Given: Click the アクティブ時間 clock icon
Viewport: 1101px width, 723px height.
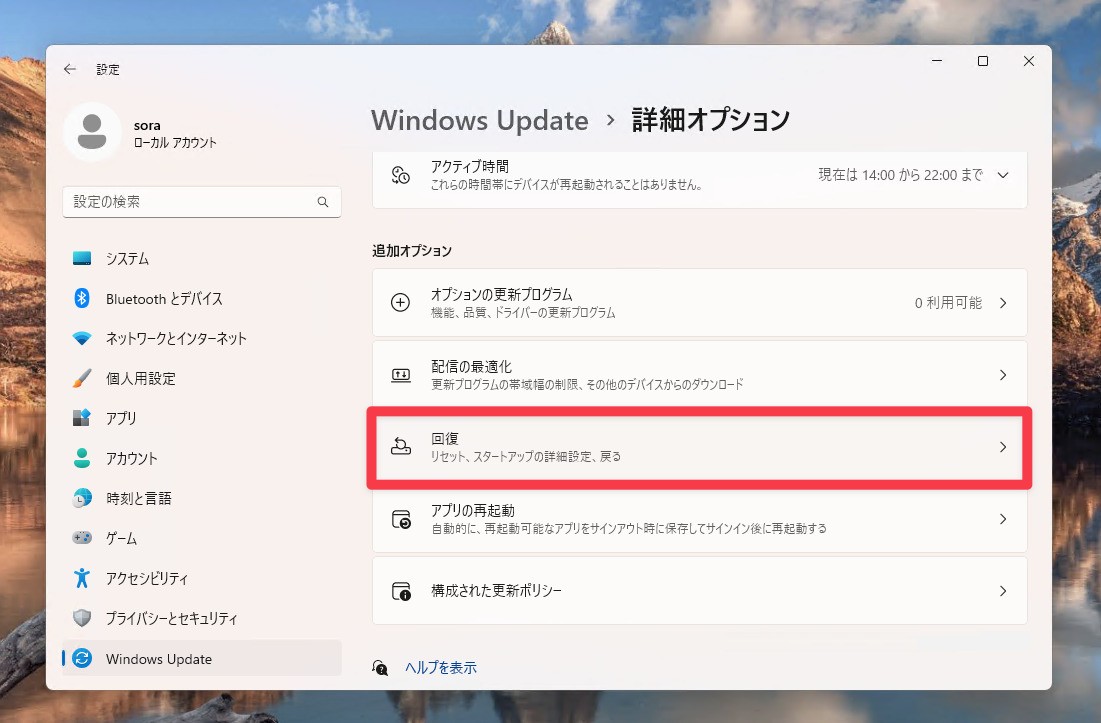Looking at the screenshot, I should pos(401,175).
